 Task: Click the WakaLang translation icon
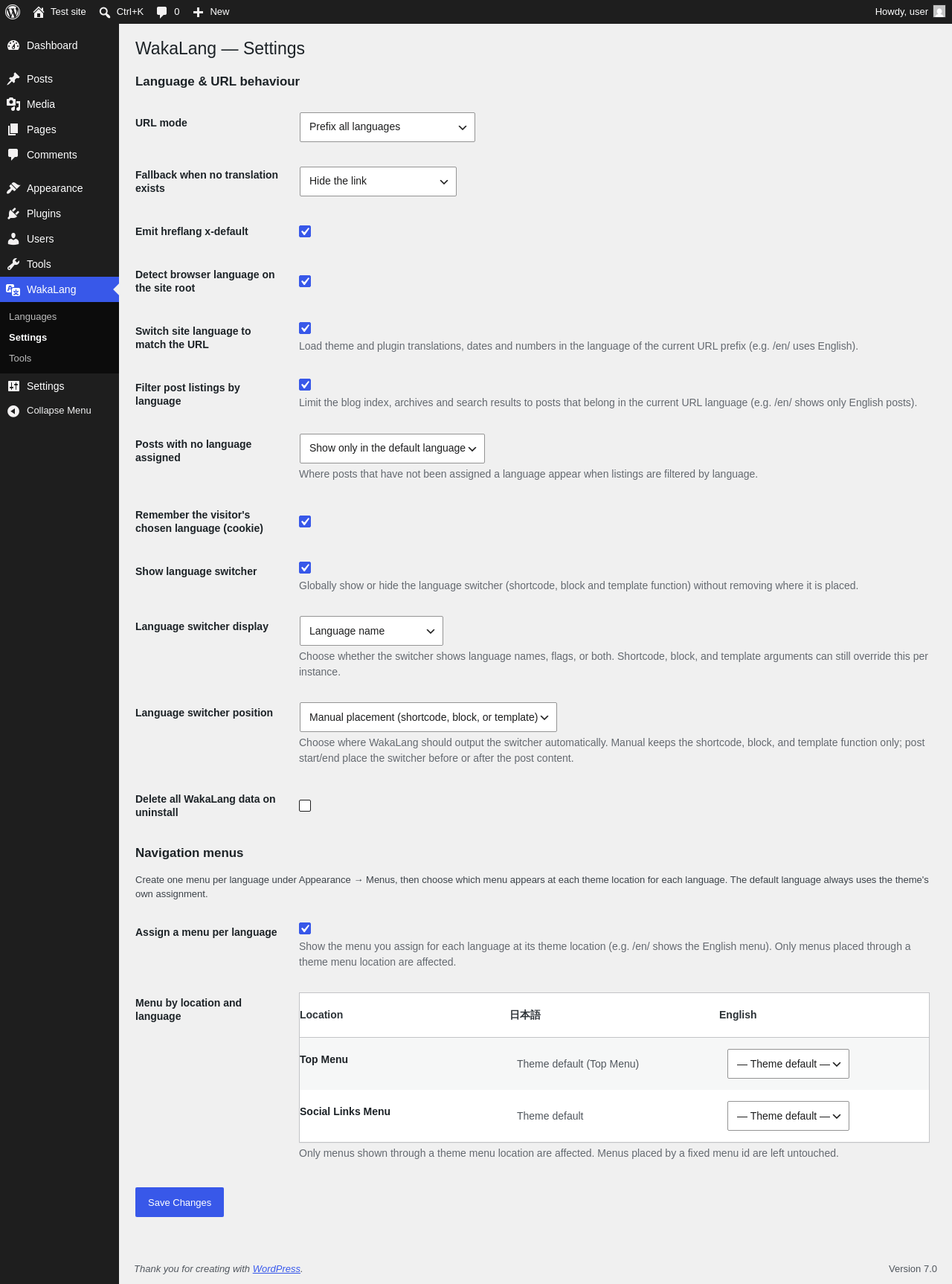pos(13,289)
